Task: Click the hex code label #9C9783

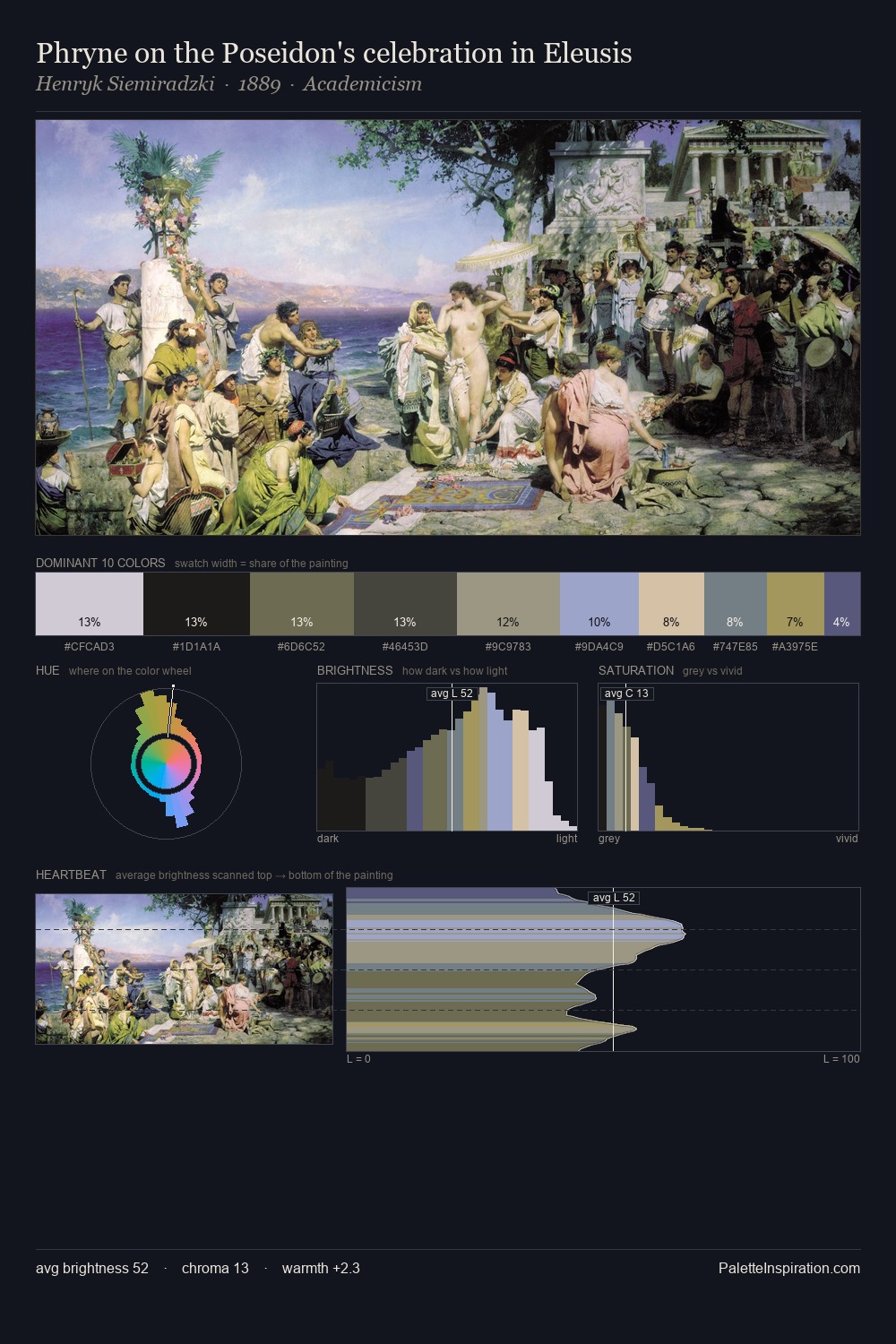Action: 508,647
